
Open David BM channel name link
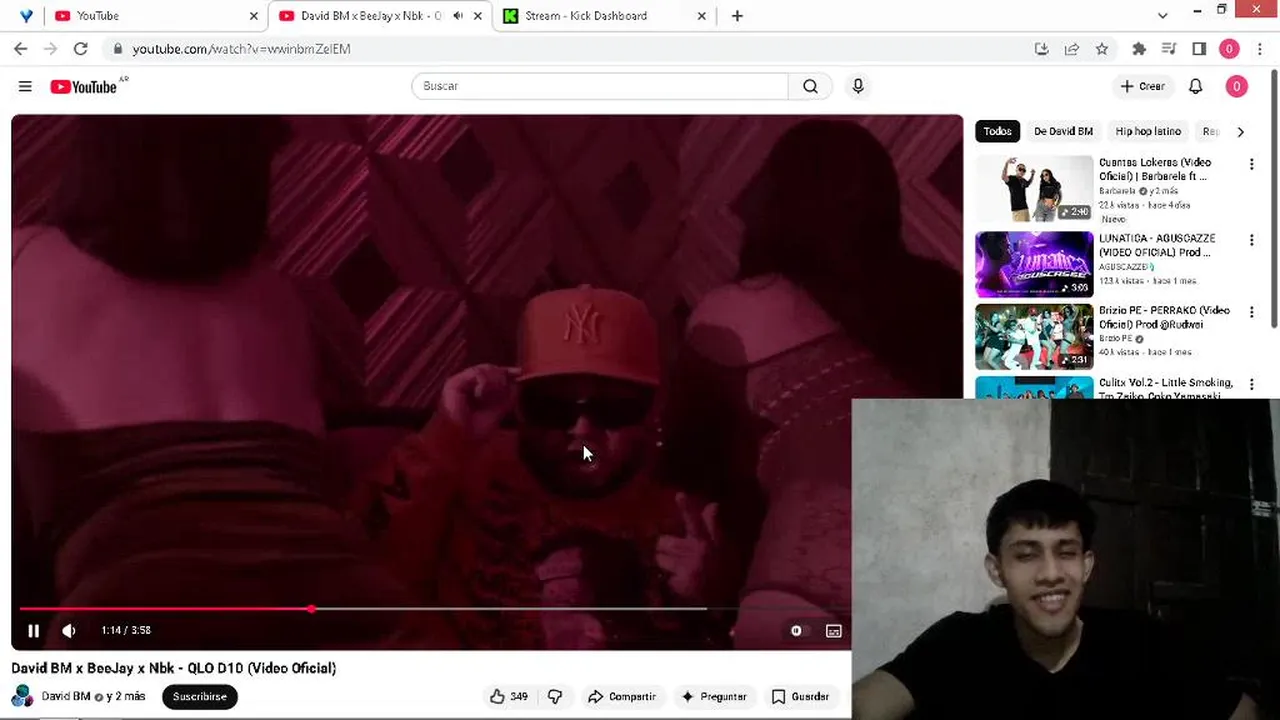click(x=66, y=696)
